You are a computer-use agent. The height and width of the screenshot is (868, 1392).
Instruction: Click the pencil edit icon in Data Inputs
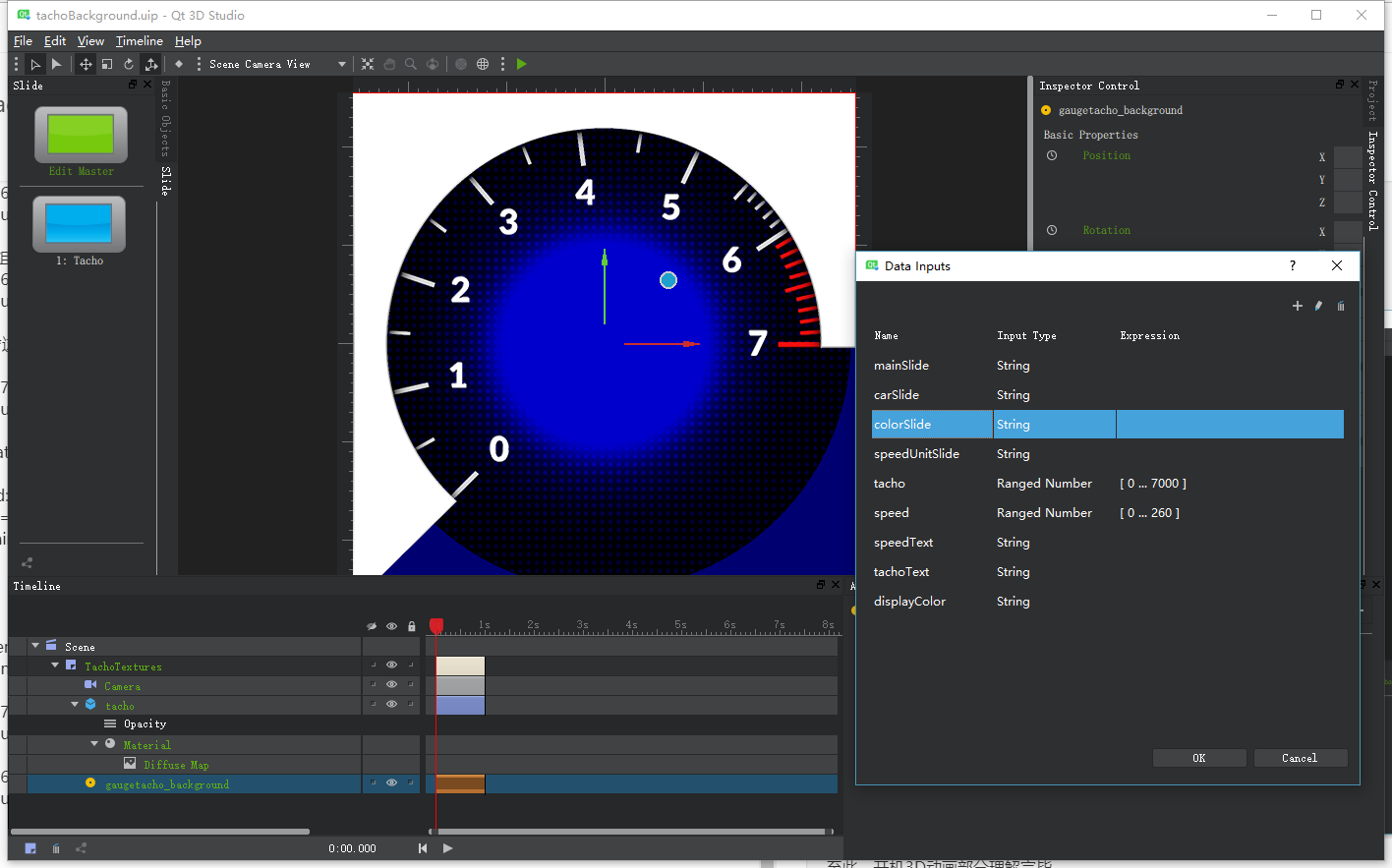pyautogui.click(x=1318, y=306)
